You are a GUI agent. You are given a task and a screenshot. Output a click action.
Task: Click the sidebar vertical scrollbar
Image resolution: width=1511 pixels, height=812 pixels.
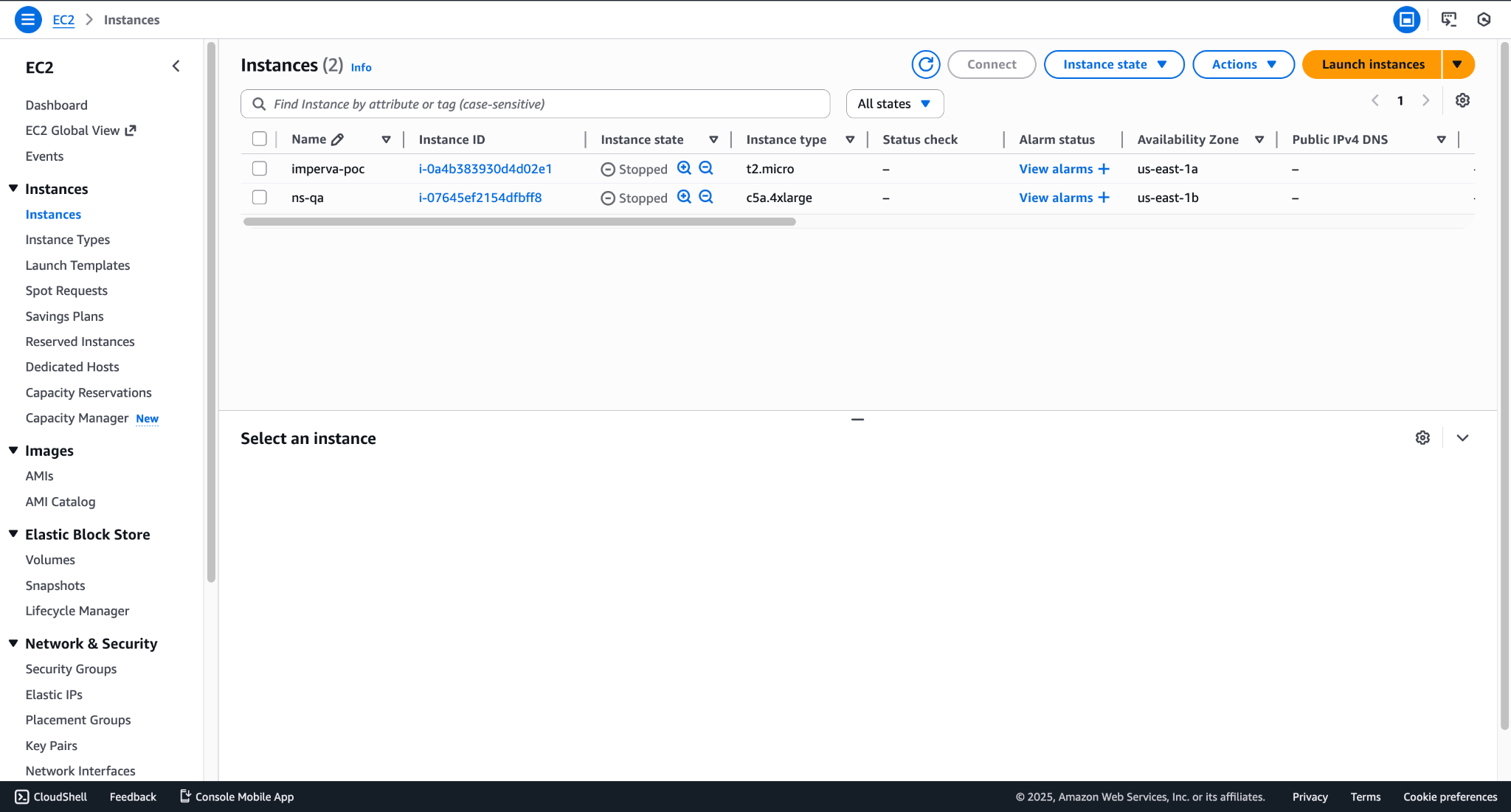(211, 313)
